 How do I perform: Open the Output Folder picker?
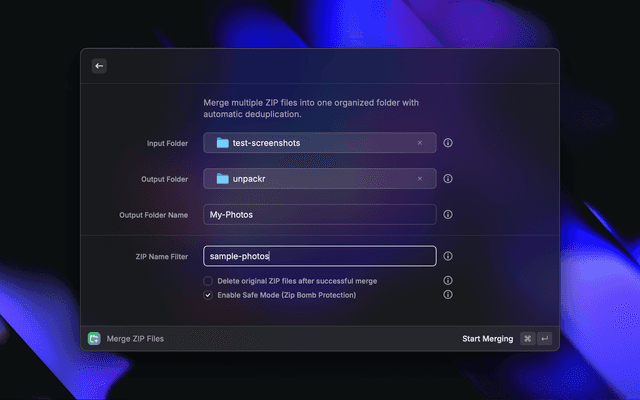click(x=310, y=179)
